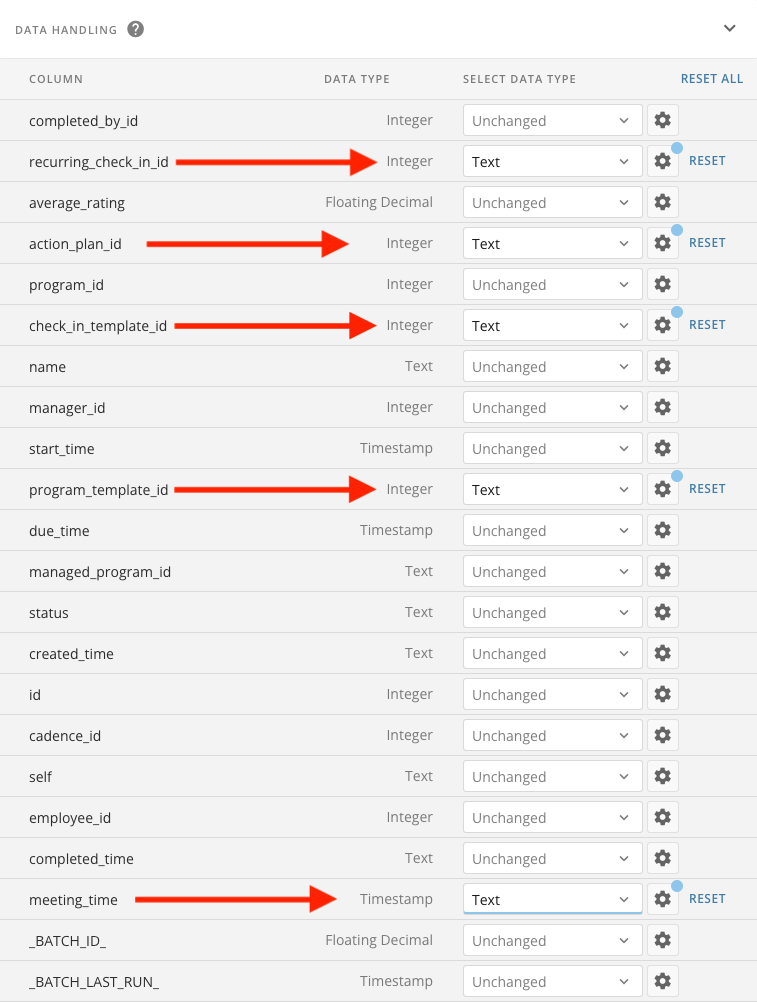Click the gear icon for employee_id
This screenshot has height=1002, width=757.
tap(662, 818)
